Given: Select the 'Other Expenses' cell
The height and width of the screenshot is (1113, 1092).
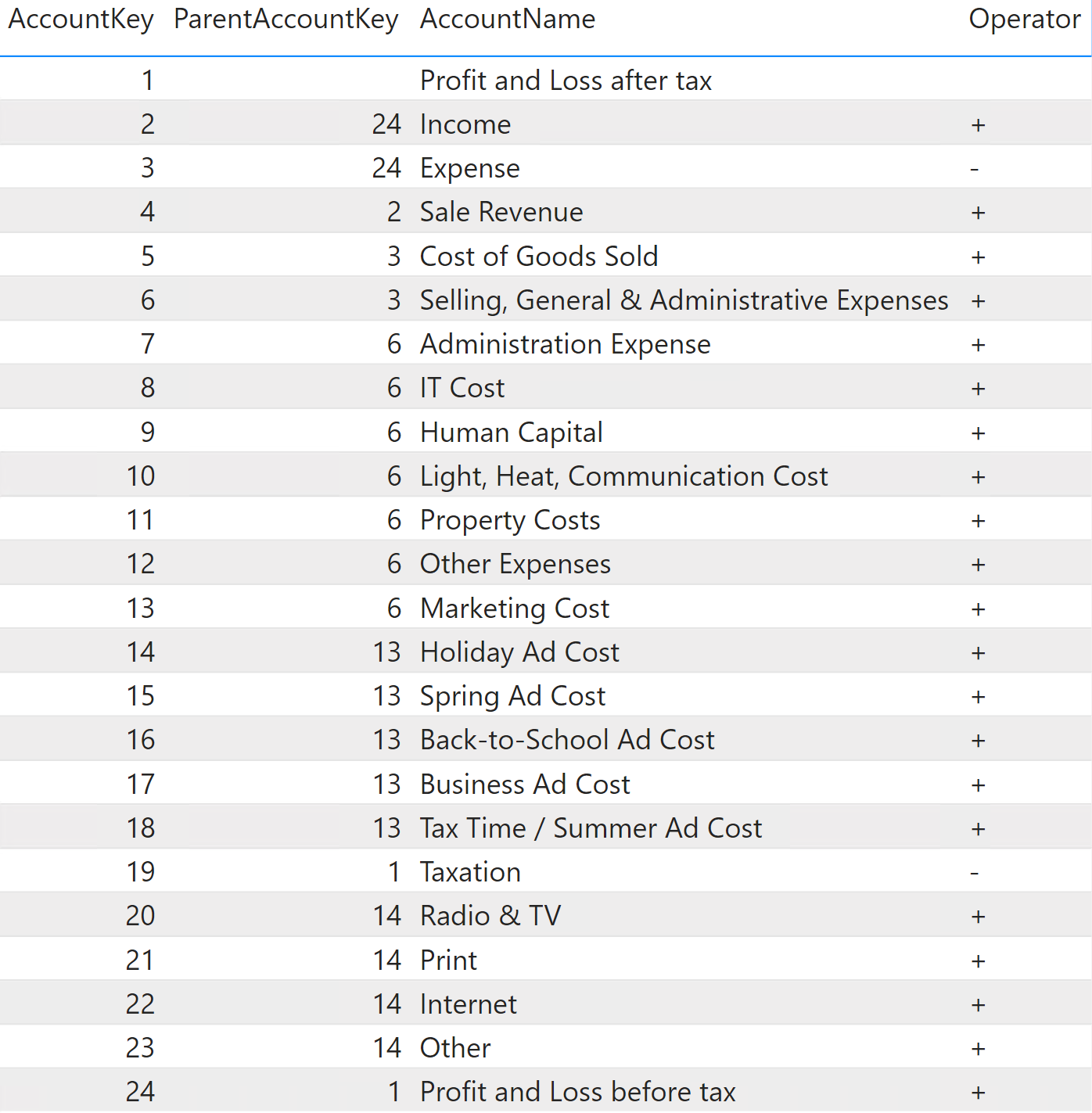Looking at the screenshot, I should click(x=515, y=565).
